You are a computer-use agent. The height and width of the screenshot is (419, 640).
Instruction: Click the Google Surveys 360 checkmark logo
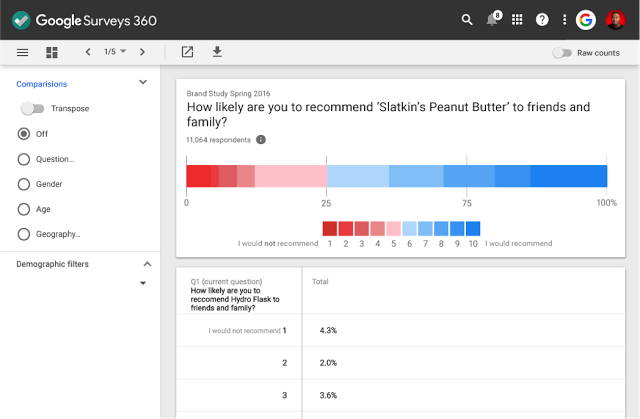coord(21,20)
